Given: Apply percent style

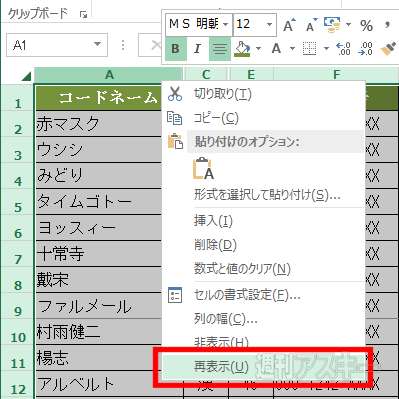Looking at the screenshot, I should point(366,25).
